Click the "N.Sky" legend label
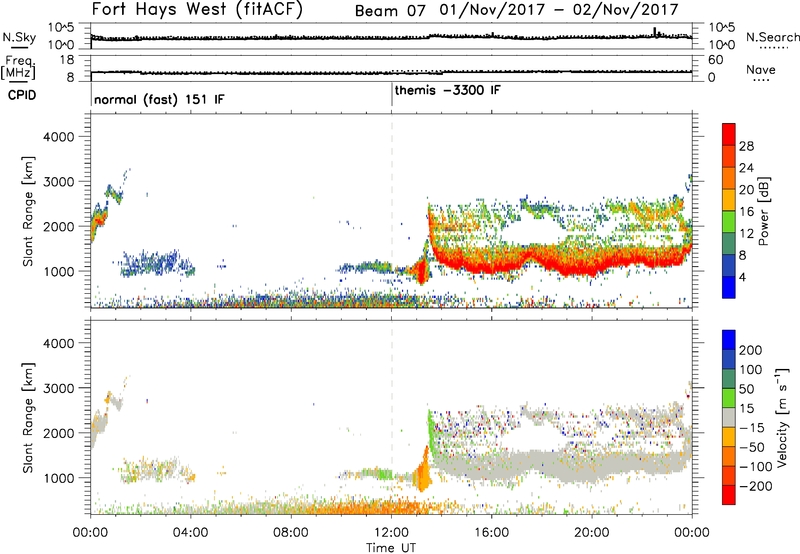This screenshot has height=554, width=800. [x=19, y=37]
